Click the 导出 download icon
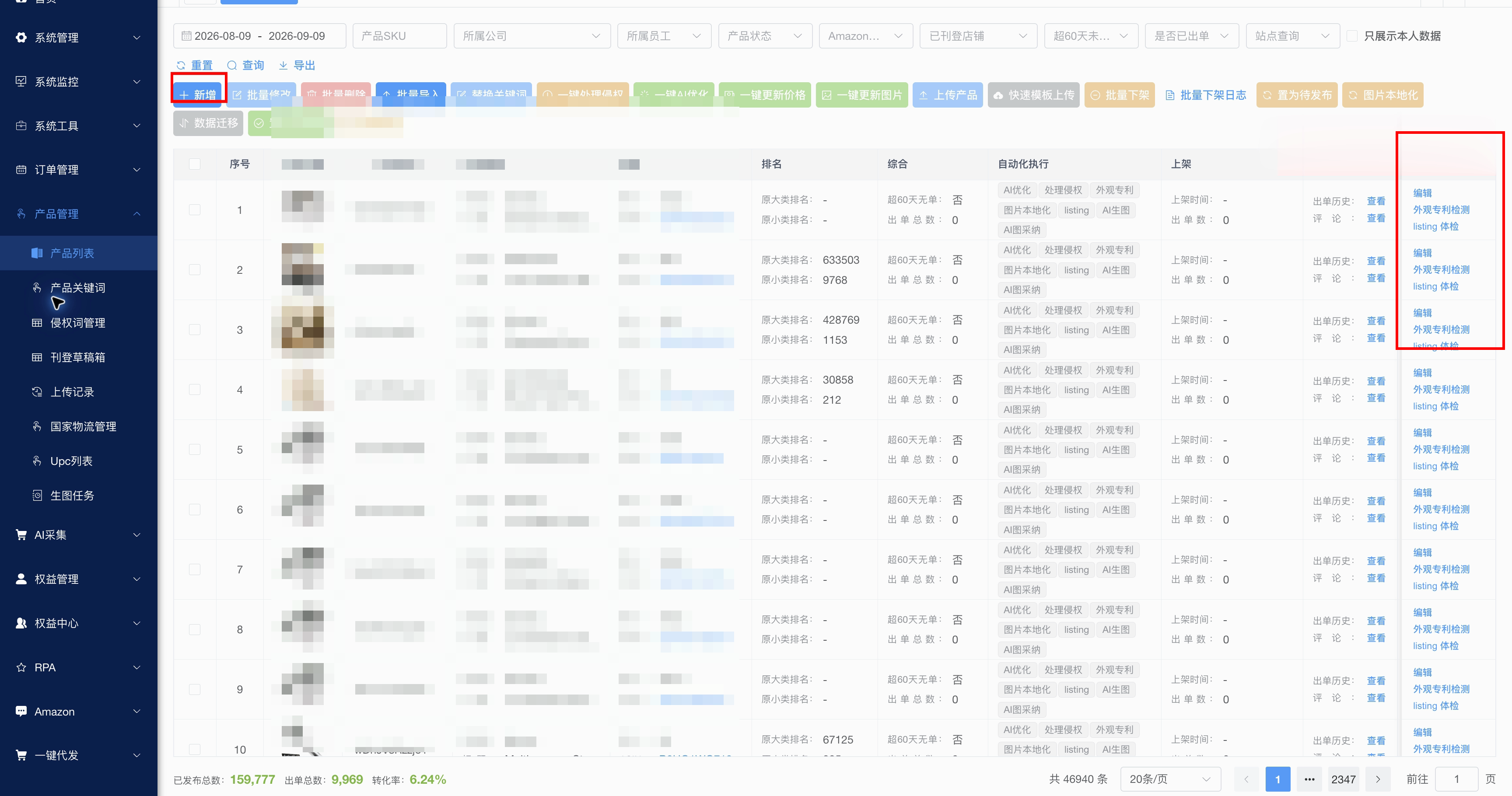The image size is (1512, 796). click(283, 65)
